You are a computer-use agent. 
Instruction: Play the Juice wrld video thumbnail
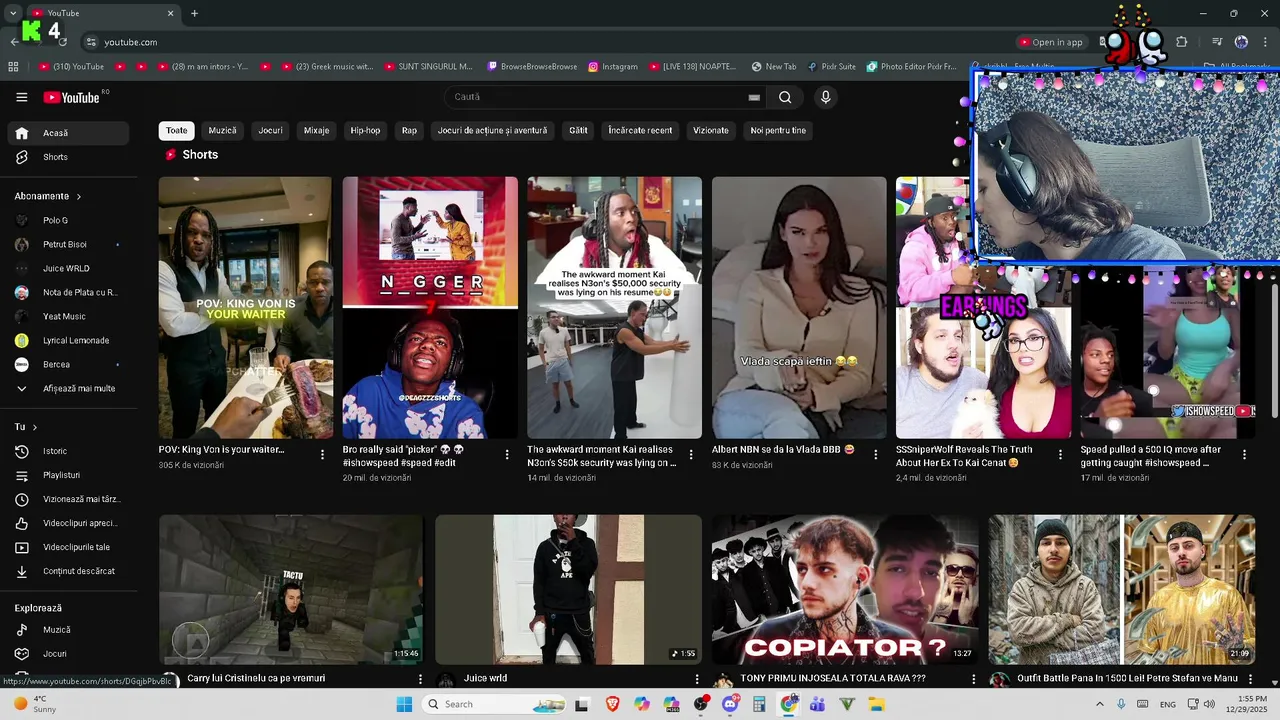(x=568, y=590)
